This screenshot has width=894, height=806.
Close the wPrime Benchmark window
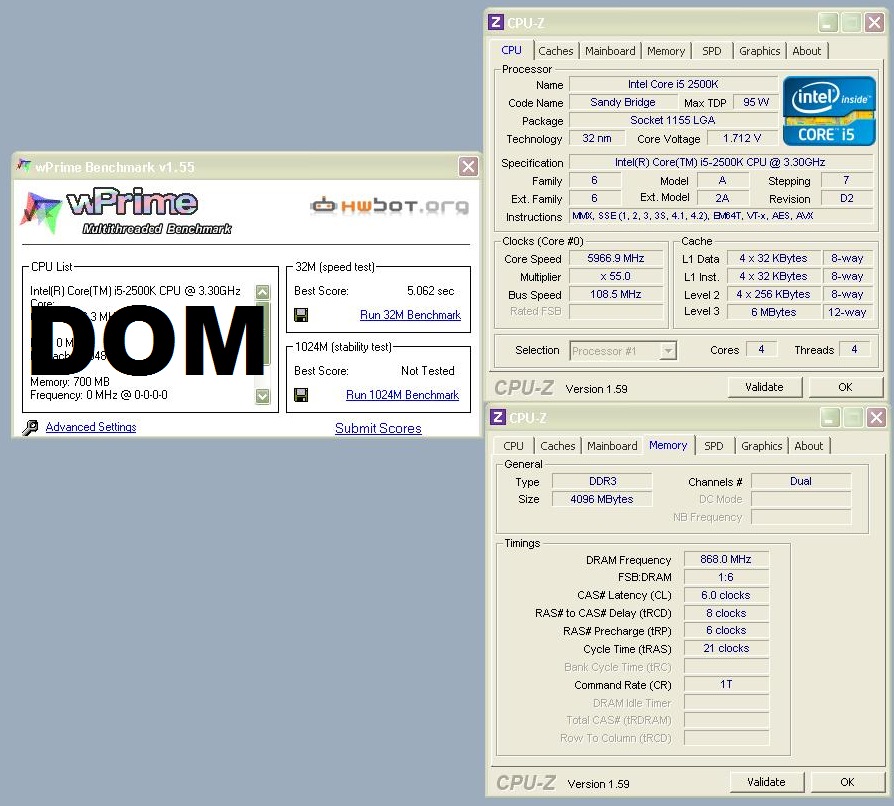pyautogui.click(x=467, y=167)
